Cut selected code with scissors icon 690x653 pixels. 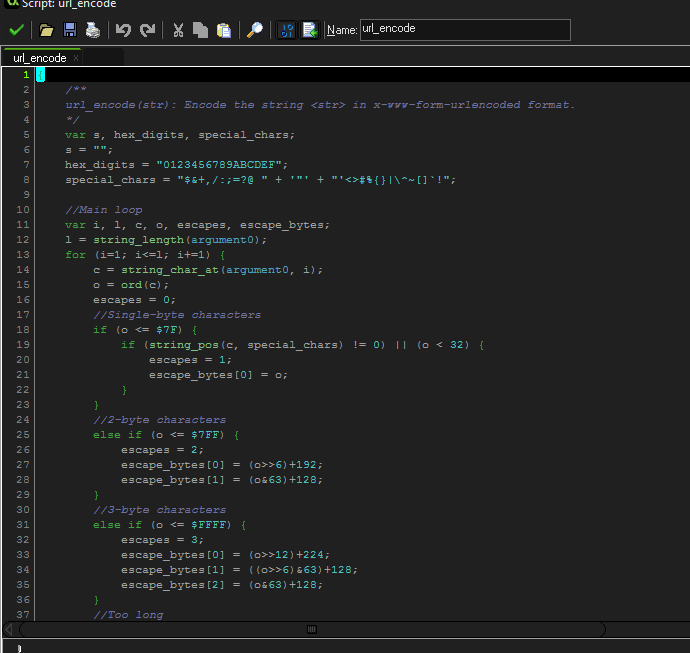178,30
